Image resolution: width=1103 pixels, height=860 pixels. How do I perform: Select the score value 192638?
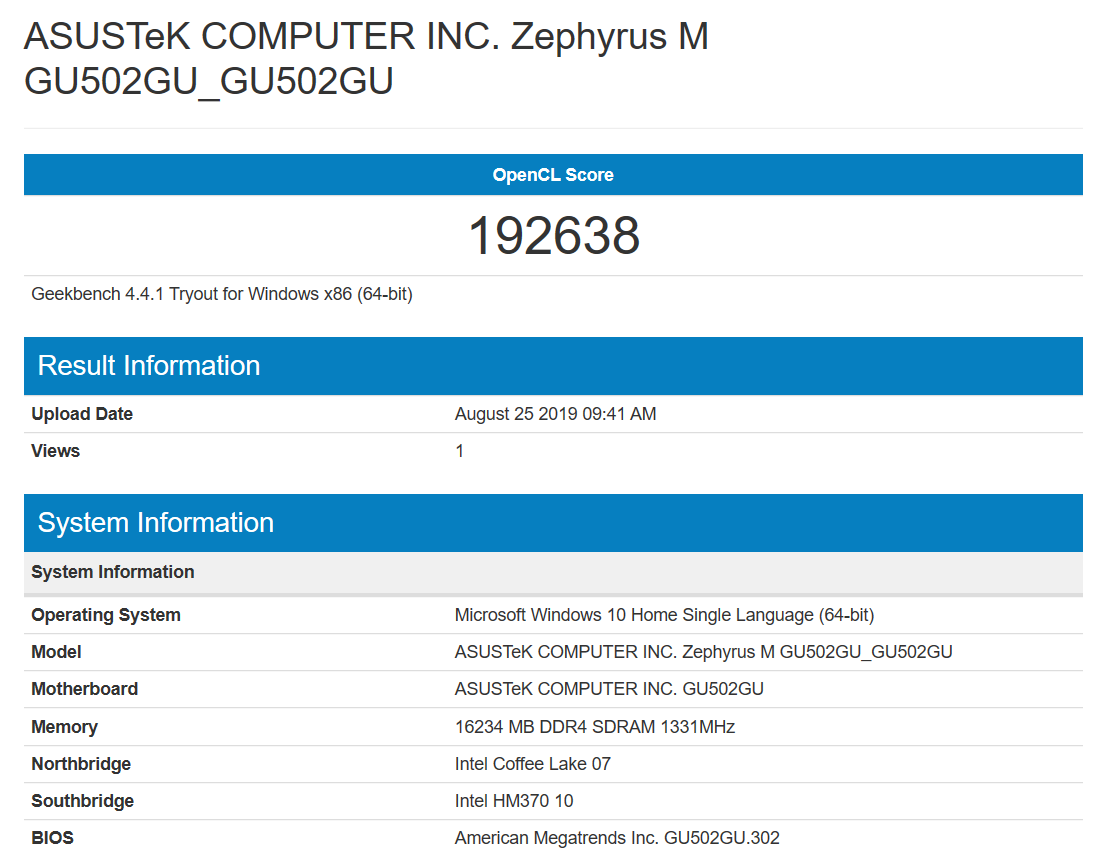[x=554, y=236]
